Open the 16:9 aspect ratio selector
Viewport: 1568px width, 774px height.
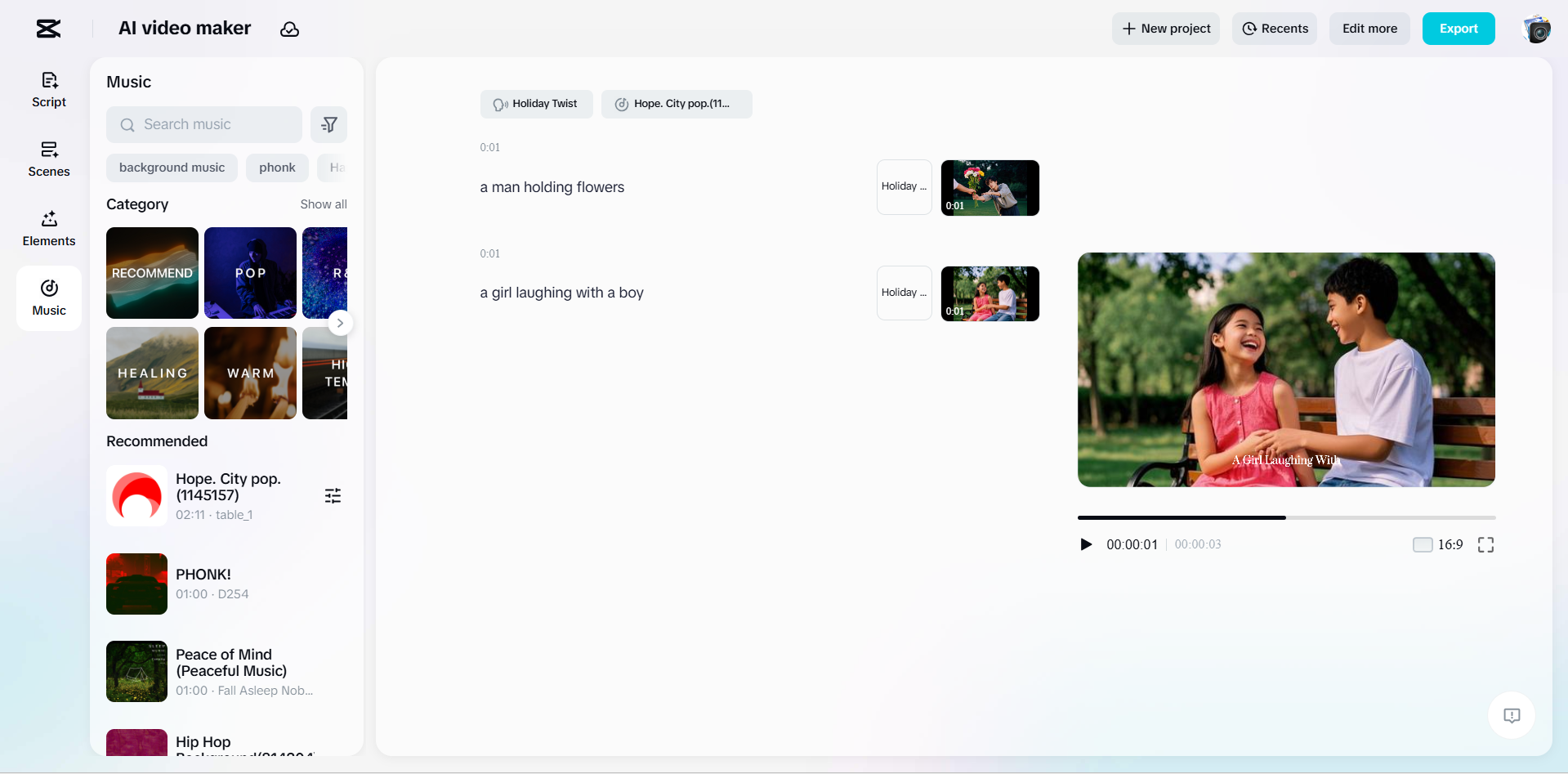1450,544
